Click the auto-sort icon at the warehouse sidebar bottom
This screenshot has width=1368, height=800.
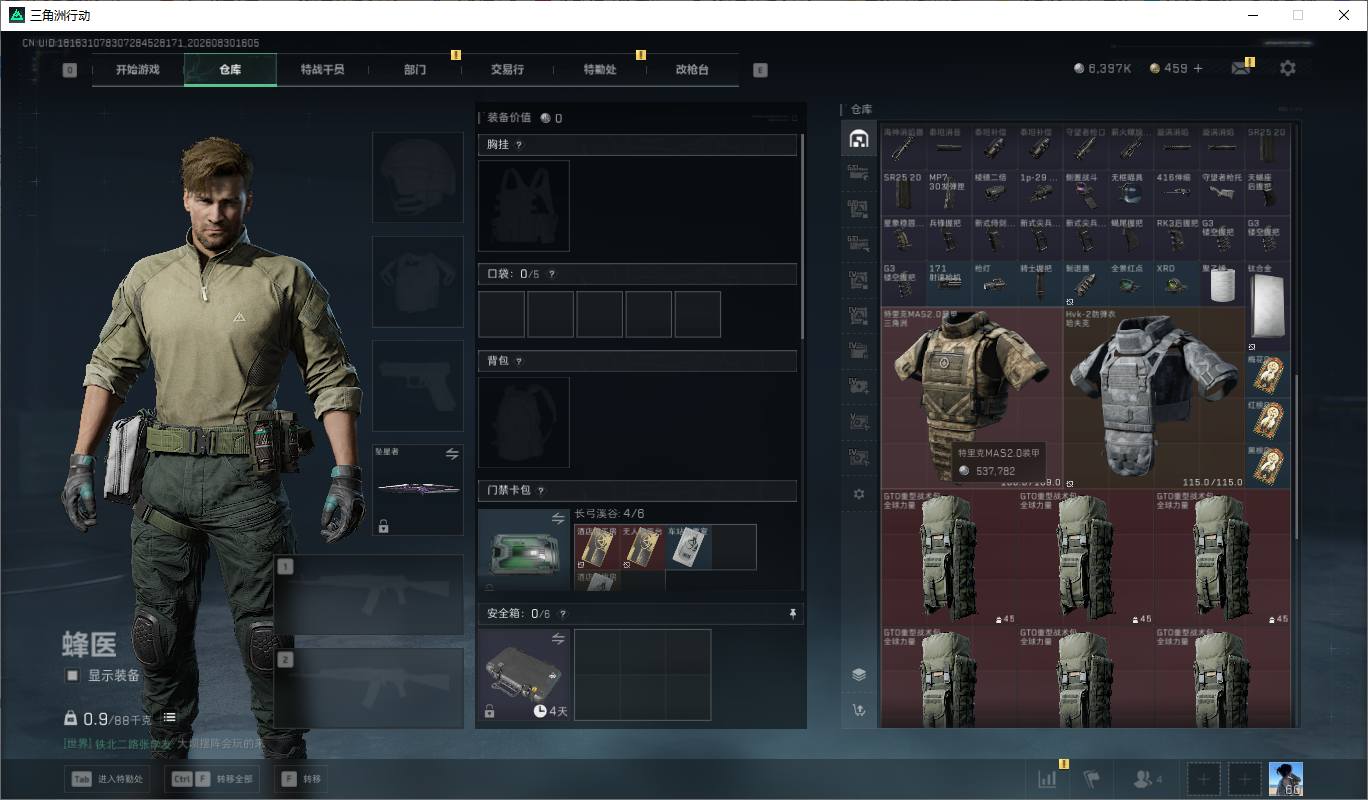tap(858, 710)
